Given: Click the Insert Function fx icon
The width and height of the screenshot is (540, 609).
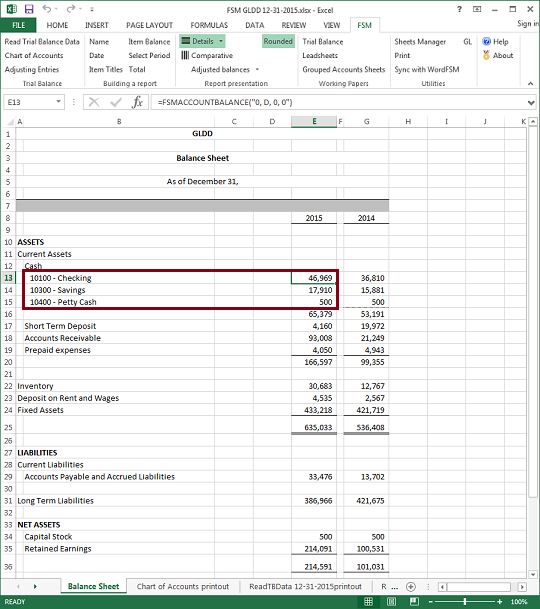Looking at the screenshot, I should [x=138, y=102].
